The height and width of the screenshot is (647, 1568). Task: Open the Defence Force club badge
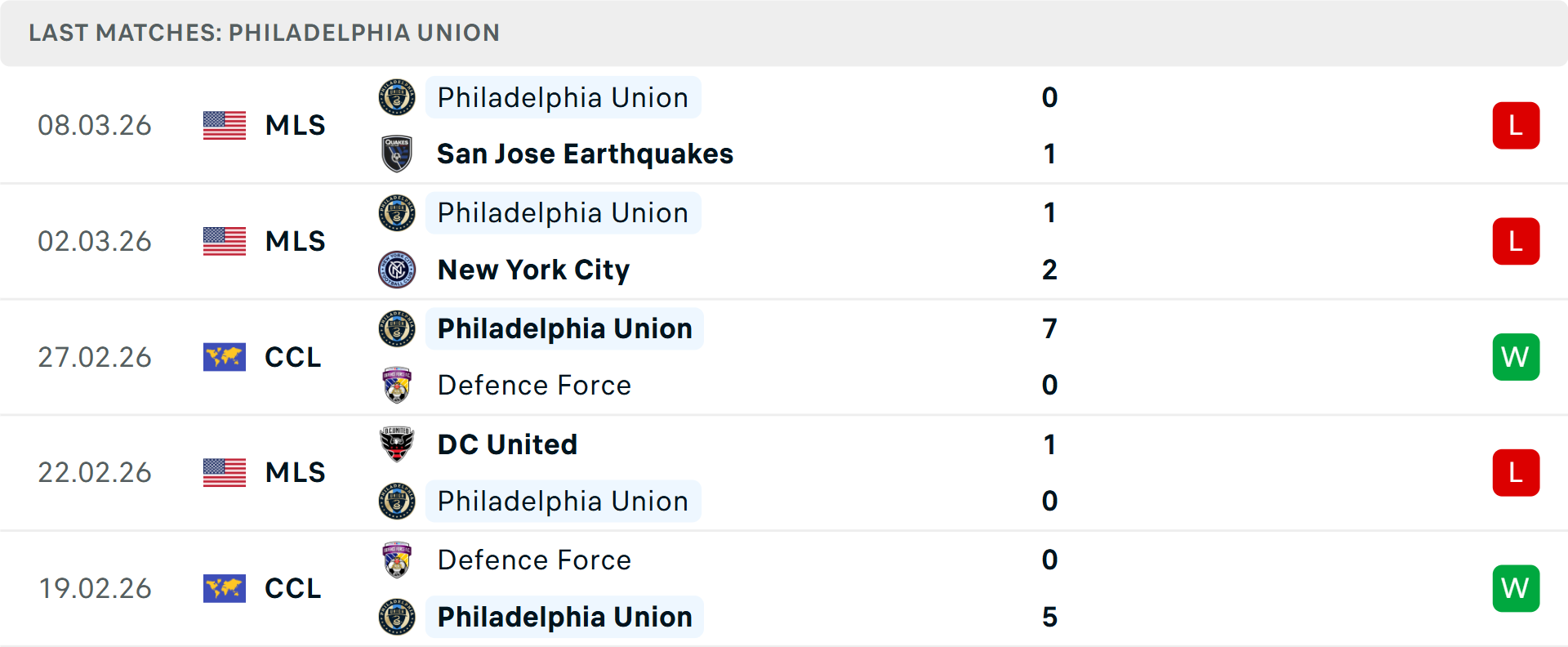point(397,385)
